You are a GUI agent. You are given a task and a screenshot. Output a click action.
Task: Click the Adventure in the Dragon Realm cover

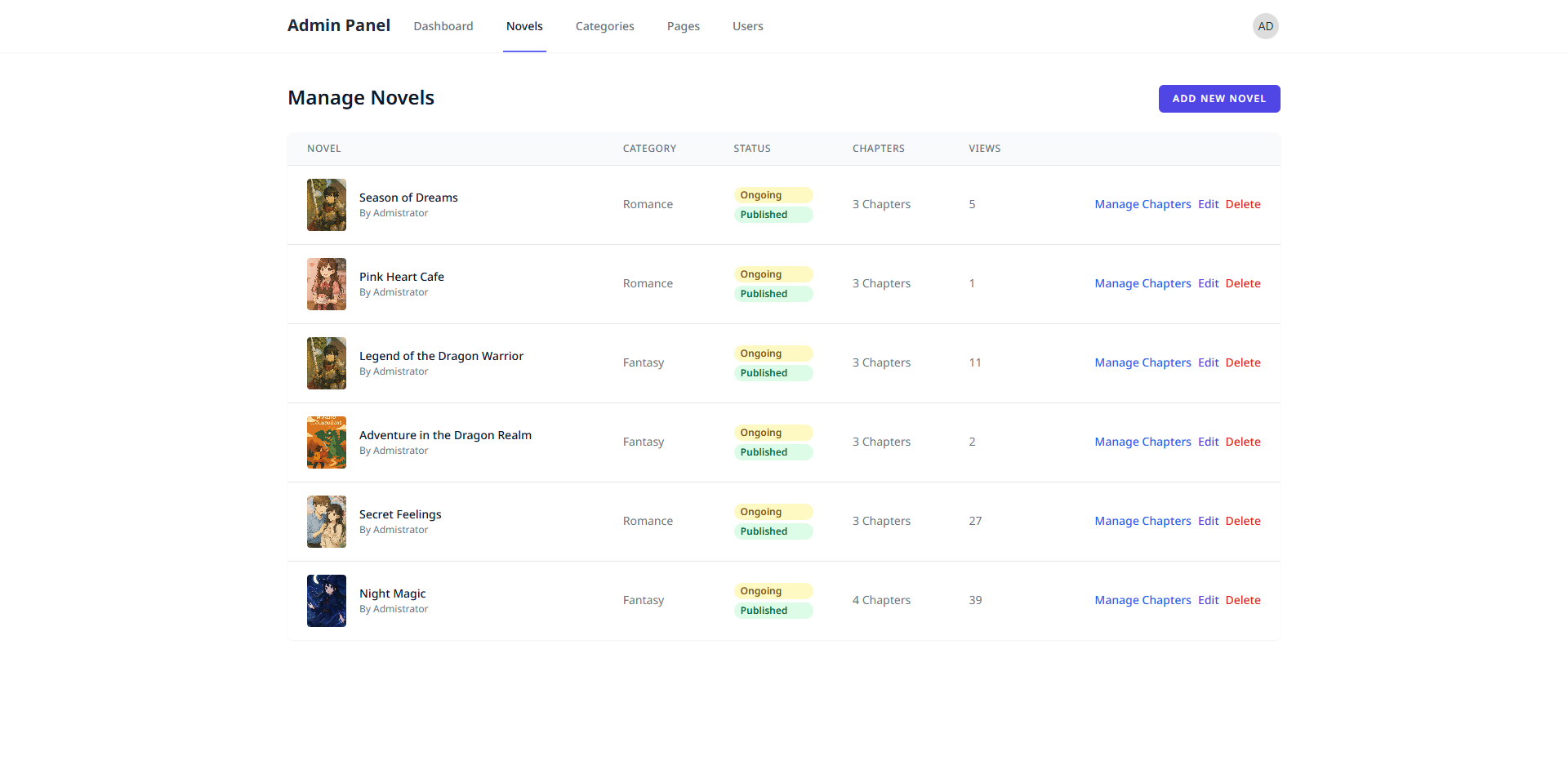pos(326,442)
